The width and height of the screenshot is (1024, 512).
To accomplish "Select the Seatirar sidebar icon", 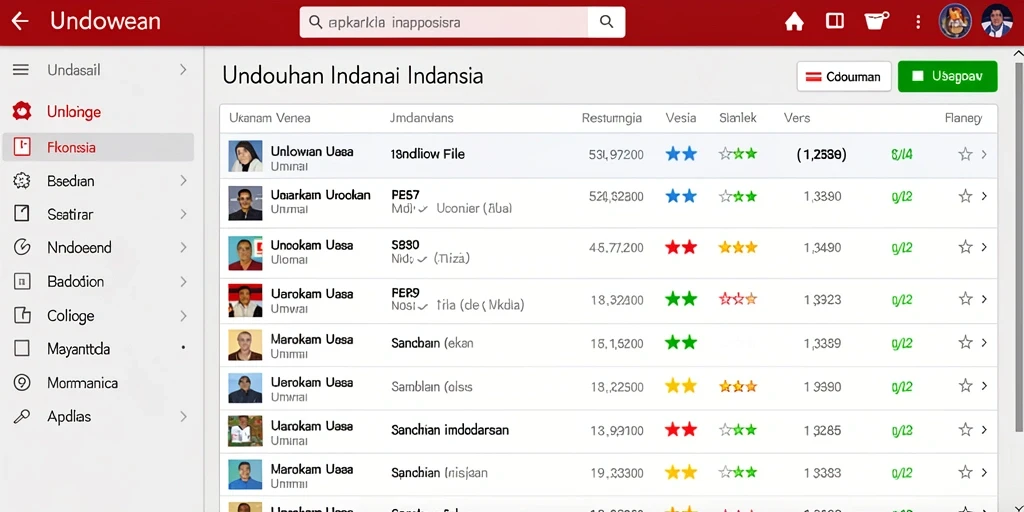I will pyautogui.click(x=22, y=214).
